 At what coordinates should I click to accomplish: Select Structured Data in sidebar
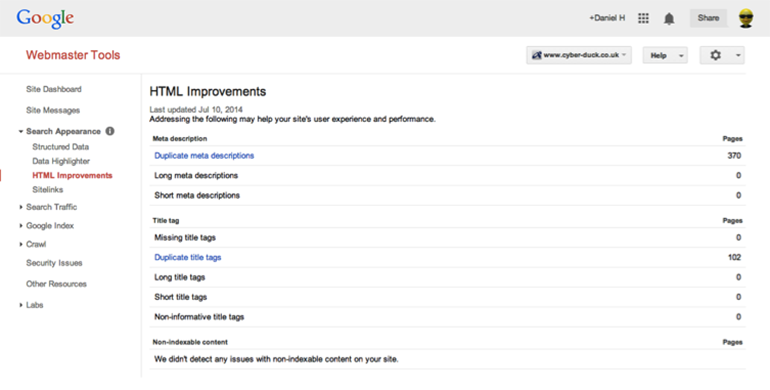point(60,147)
